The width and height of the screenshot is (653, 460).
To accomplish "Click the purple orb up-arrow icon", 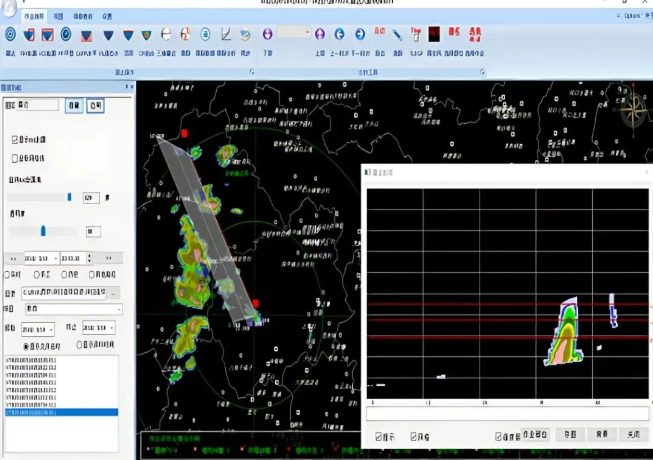I will pyautogui.click(x=320, y=34).
